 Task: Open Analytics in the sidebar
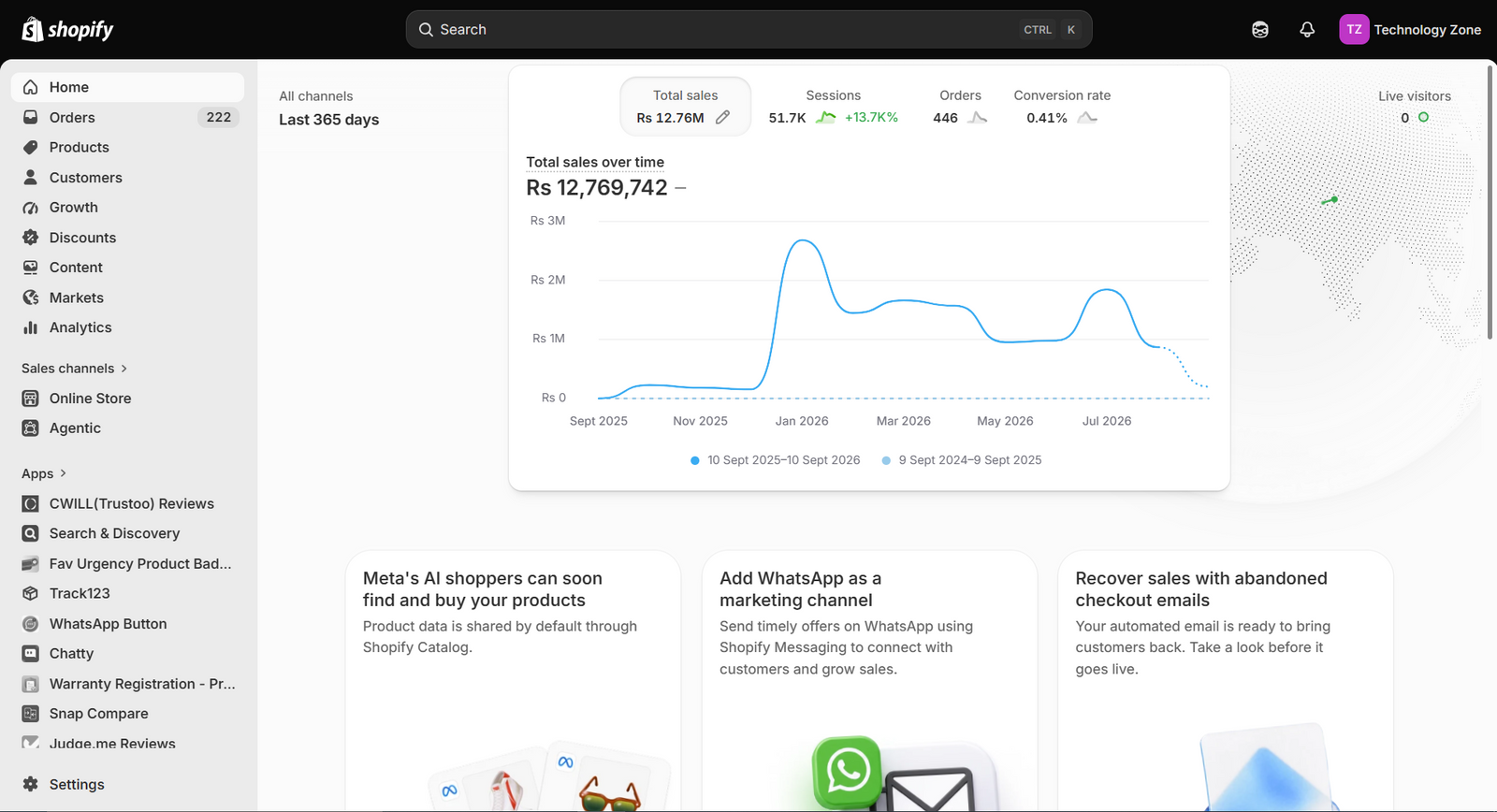127,327
